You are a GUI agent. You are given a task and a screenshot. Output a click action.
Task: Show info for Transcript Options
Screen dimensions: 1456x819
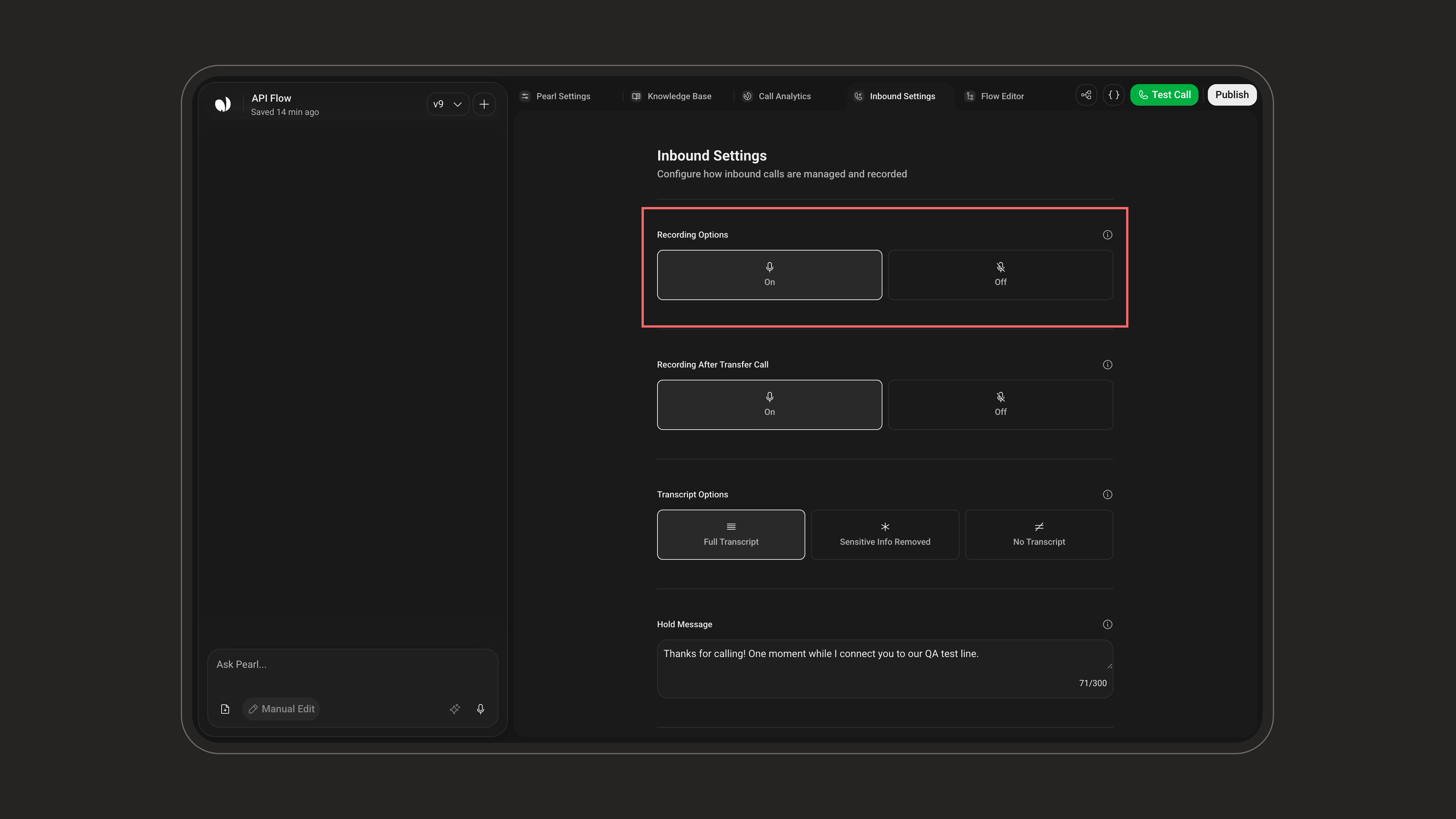click(x=1107, y=495)
